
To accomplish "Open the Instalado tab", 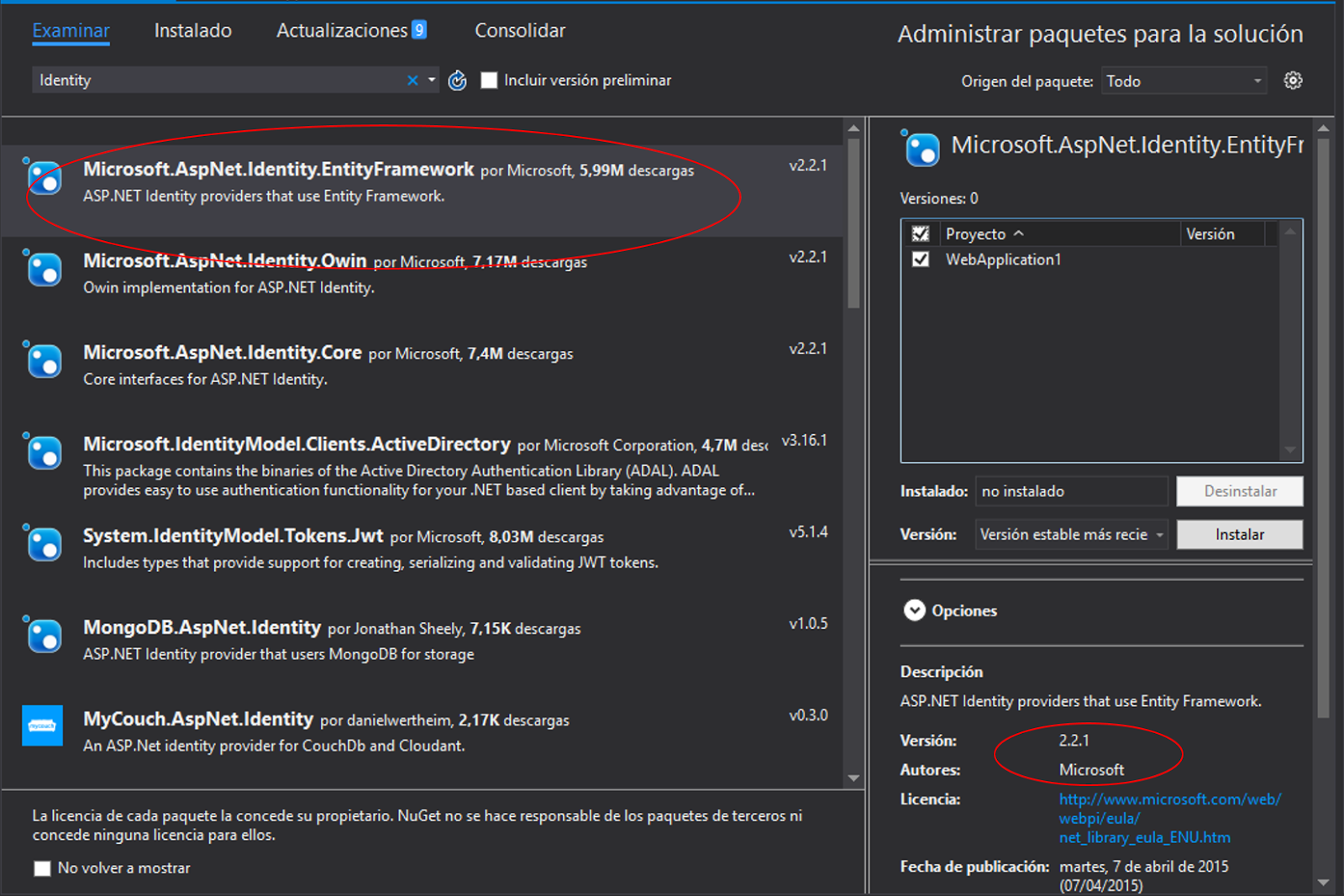I will [x=192, y=30].
